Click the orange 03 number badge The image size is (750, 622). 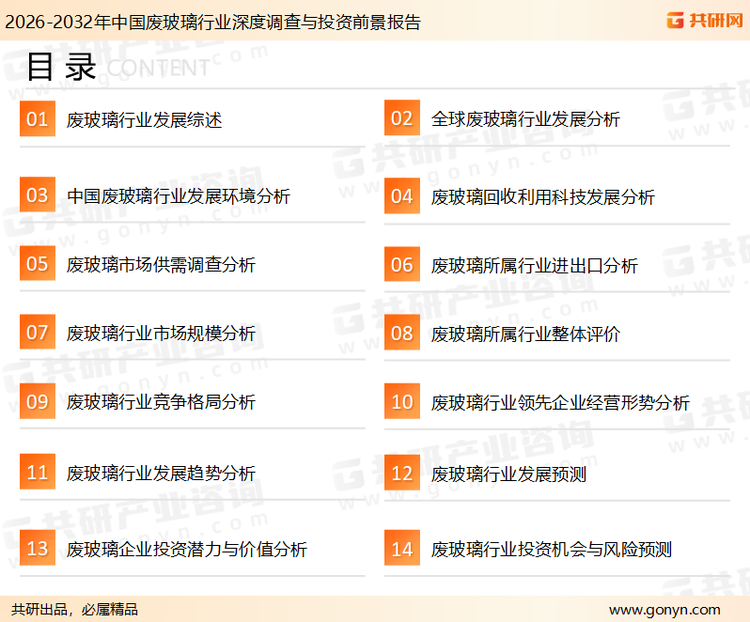[37, 195]
